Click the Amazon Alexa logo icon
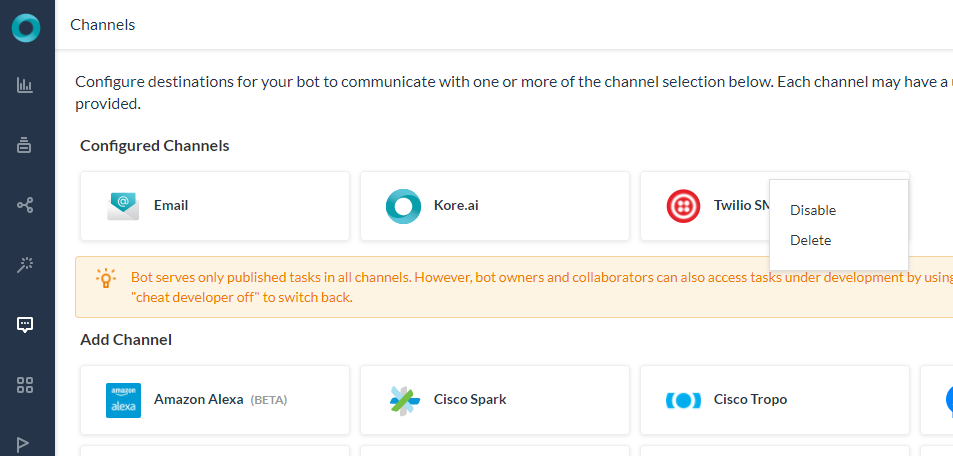The width and height of the screenshot is (953, 456). (123, 400)
